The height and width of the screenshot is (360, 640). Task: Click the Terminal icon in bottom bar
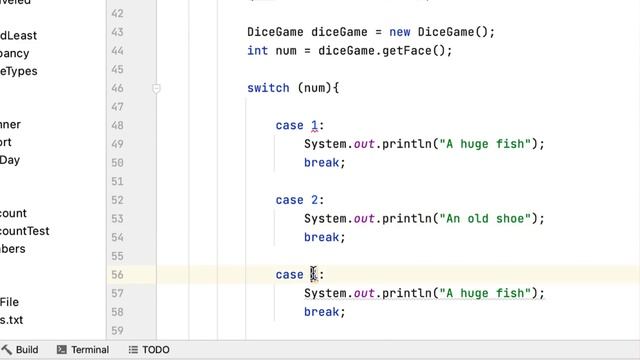coord(62,350)
